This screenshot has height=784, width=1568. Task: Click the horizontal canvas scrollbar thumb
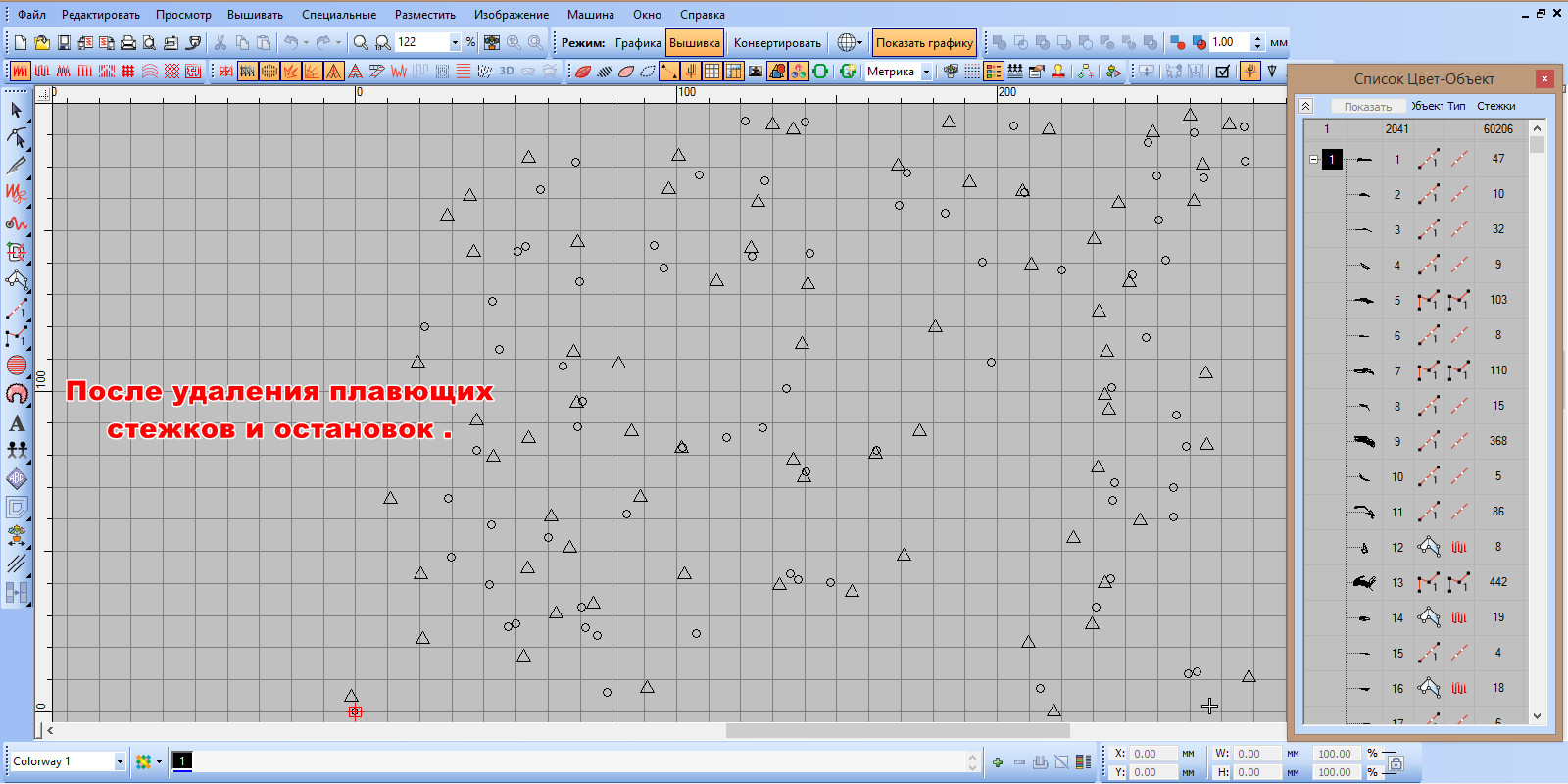click(x=898, y=730)
